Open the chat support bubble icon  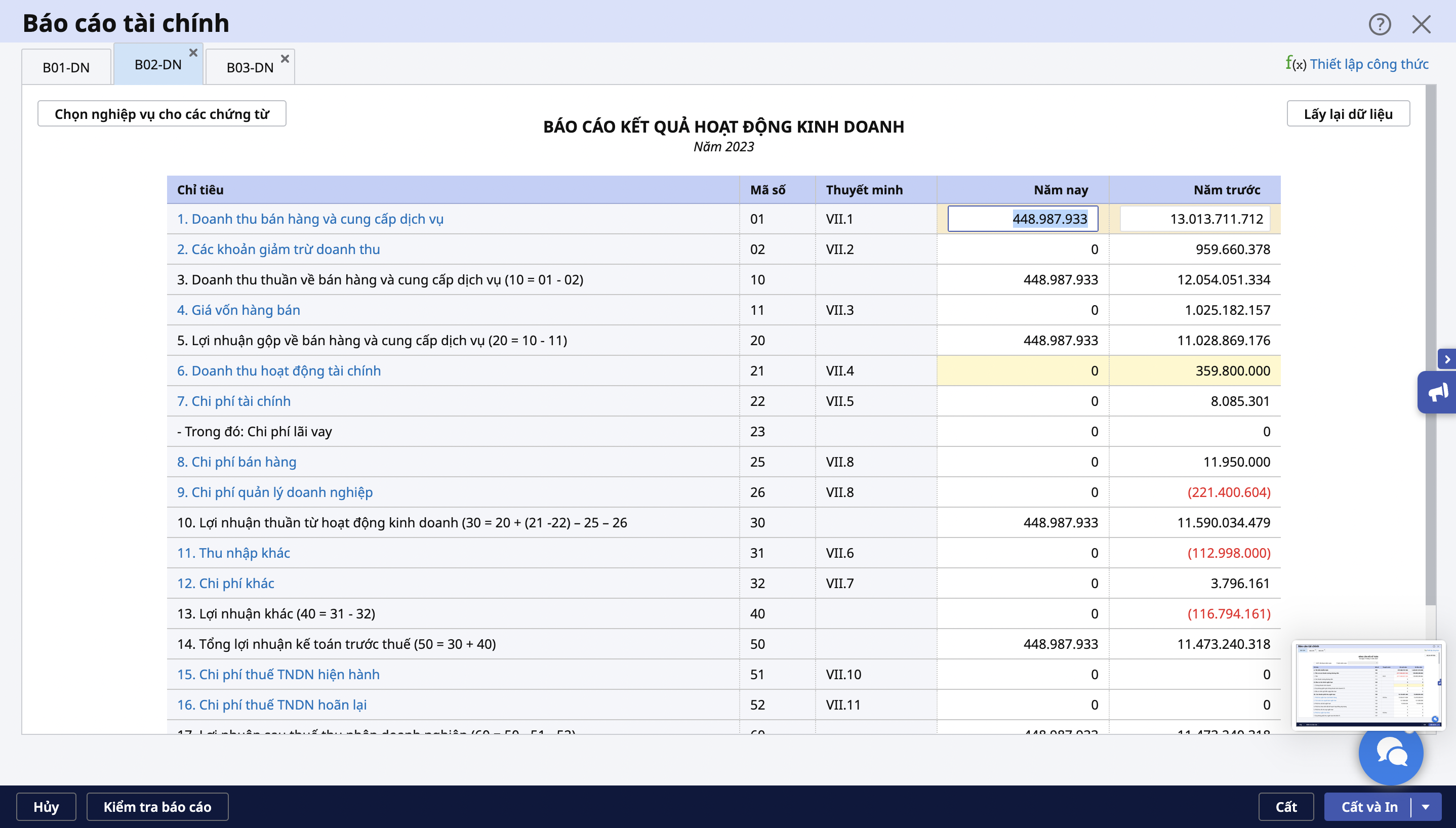[x=1391, y=754]
